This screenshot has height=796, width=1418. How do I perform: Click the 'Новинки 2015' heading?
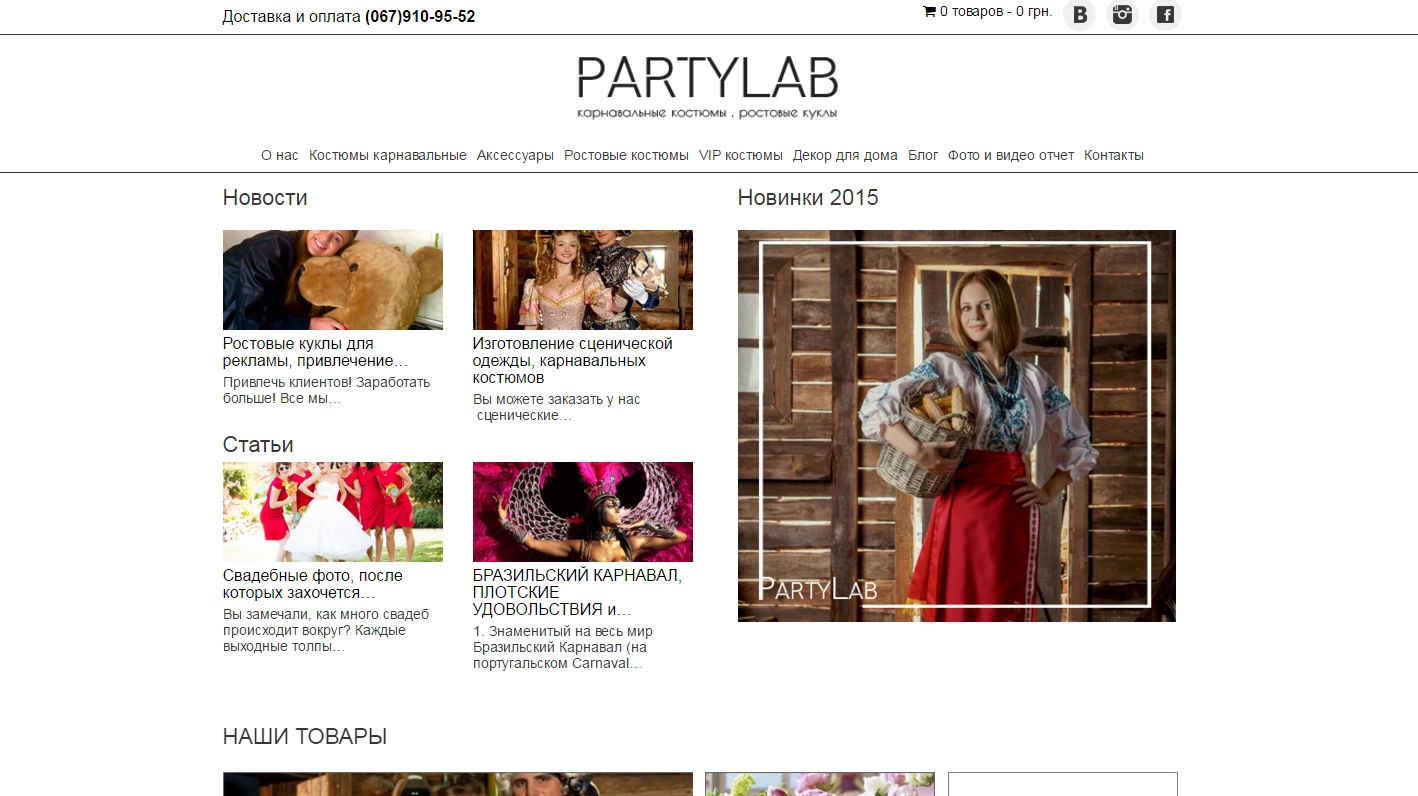(x=808, y=198)
